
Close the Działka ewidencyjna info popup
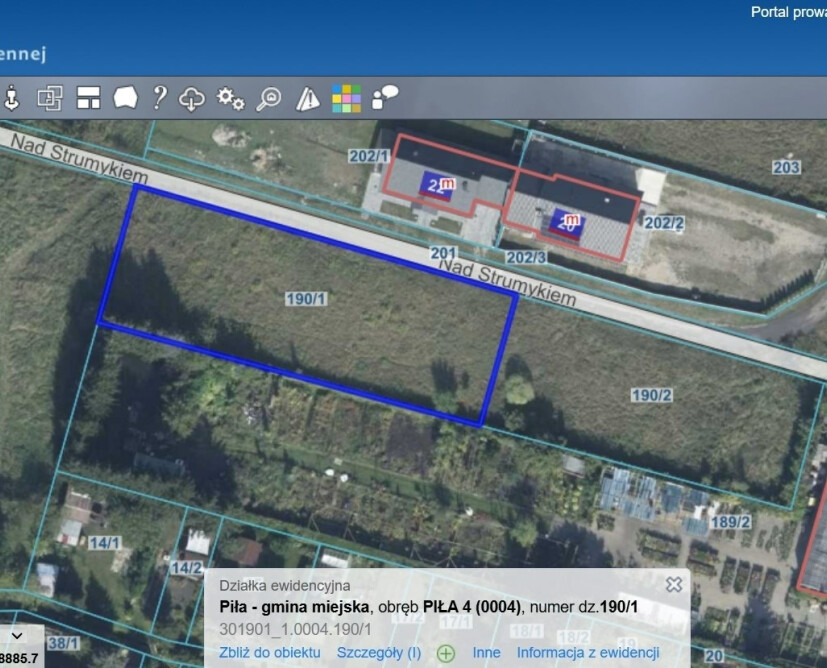click(674, 584)
